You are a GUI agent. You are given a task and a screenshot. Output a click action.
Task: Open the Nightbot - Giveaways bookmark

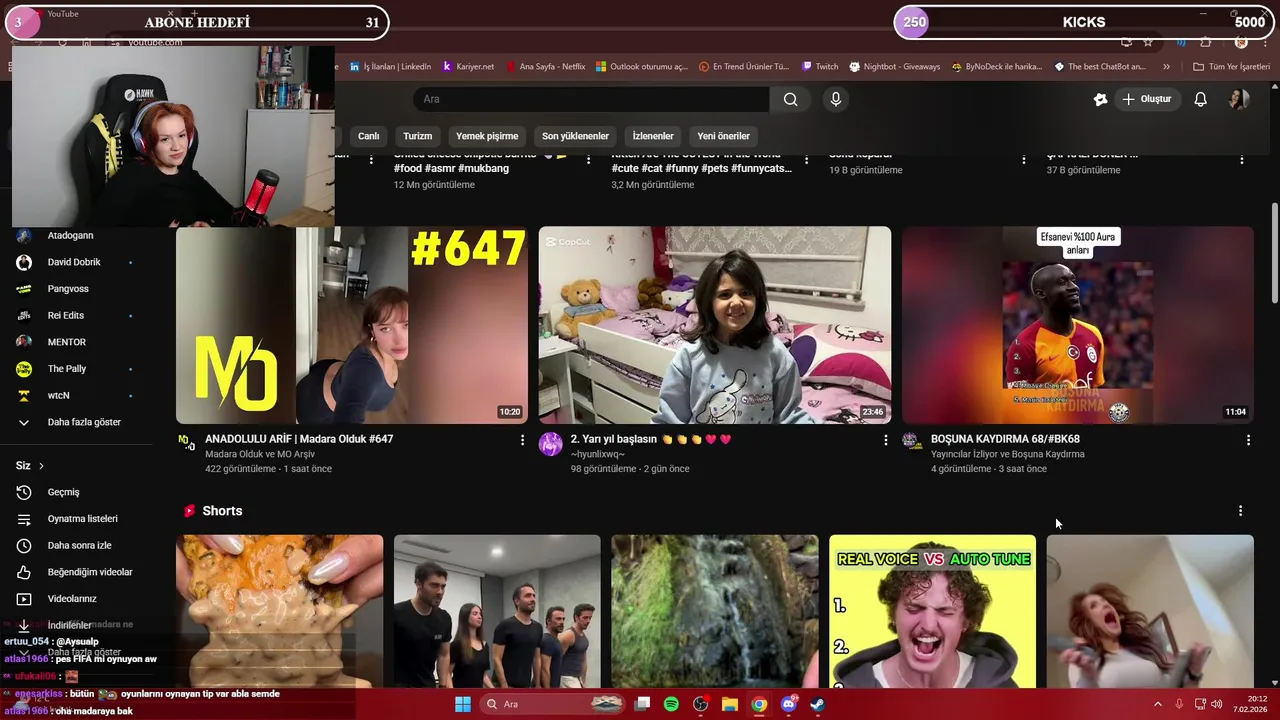(x=894, y=67)
